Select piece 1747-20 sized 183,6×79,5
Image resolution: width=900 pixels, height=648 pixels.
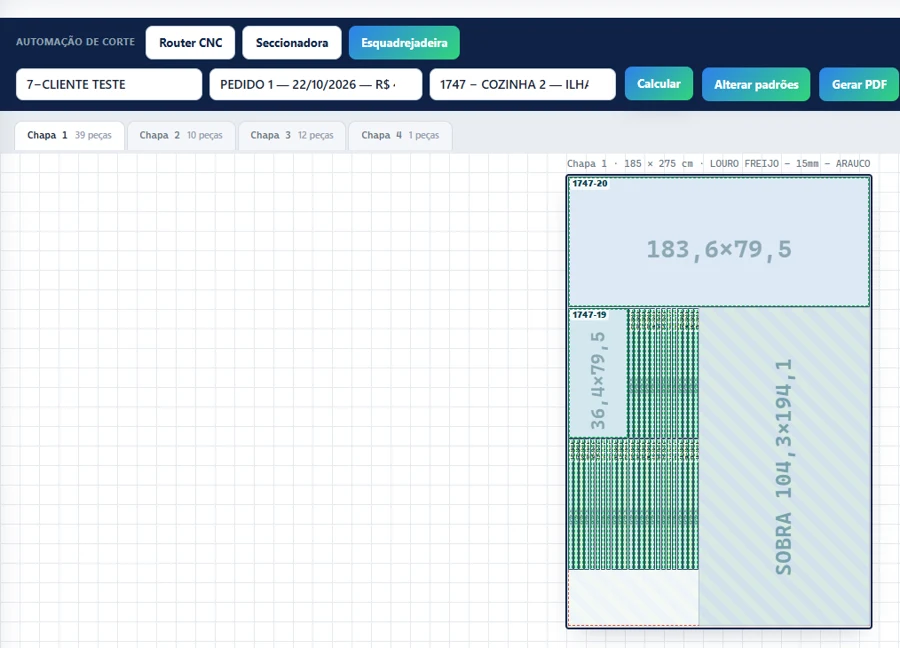click(x=719, y=242)
